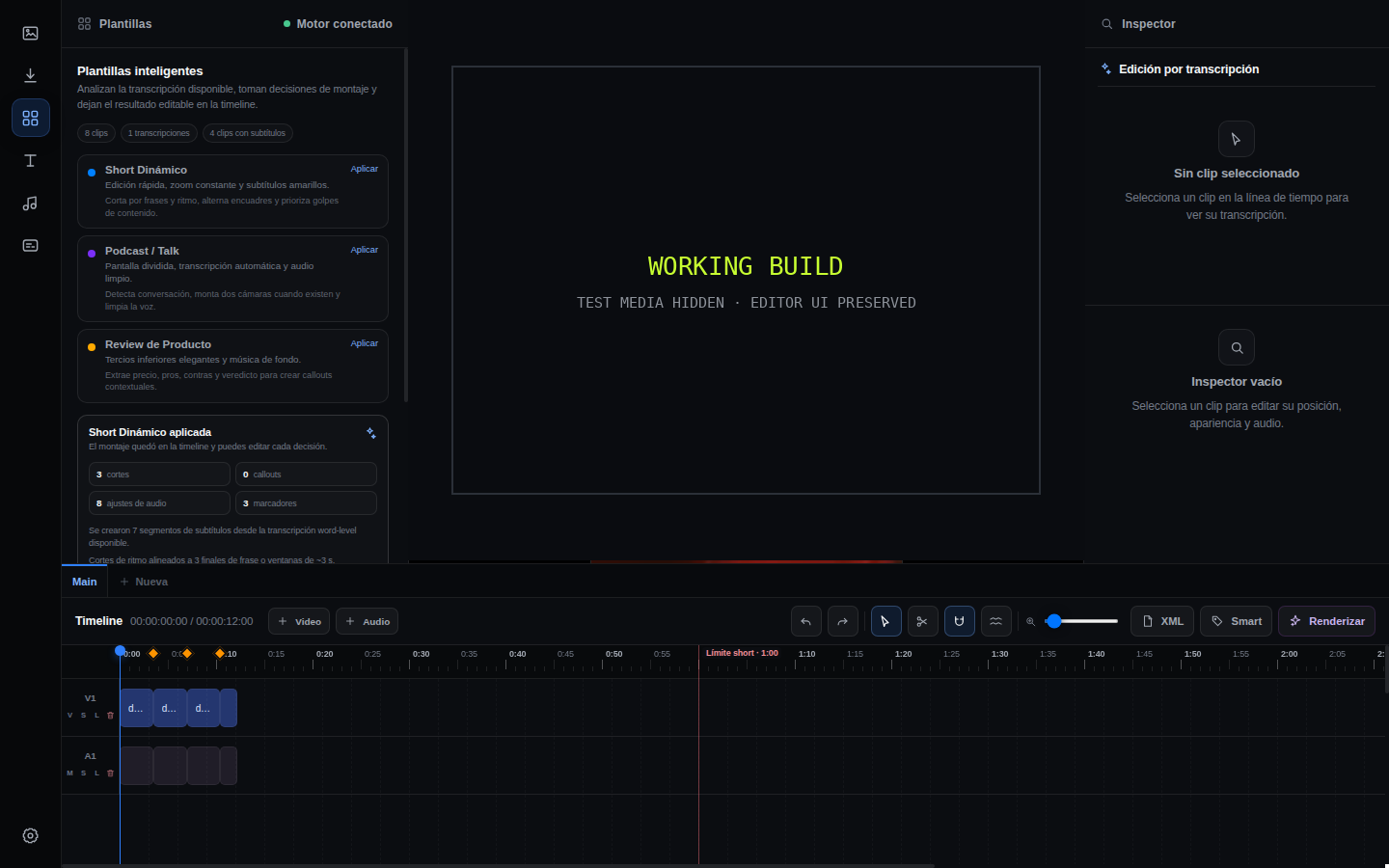Click the redo arrow button
Image resolution: width=1389 pixels, height=868 pixels.
[843, 621]
